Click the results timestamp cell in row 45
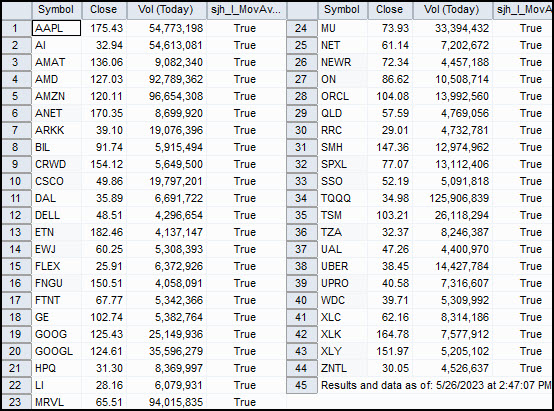The image size is (554, 411). pos(435,385)
